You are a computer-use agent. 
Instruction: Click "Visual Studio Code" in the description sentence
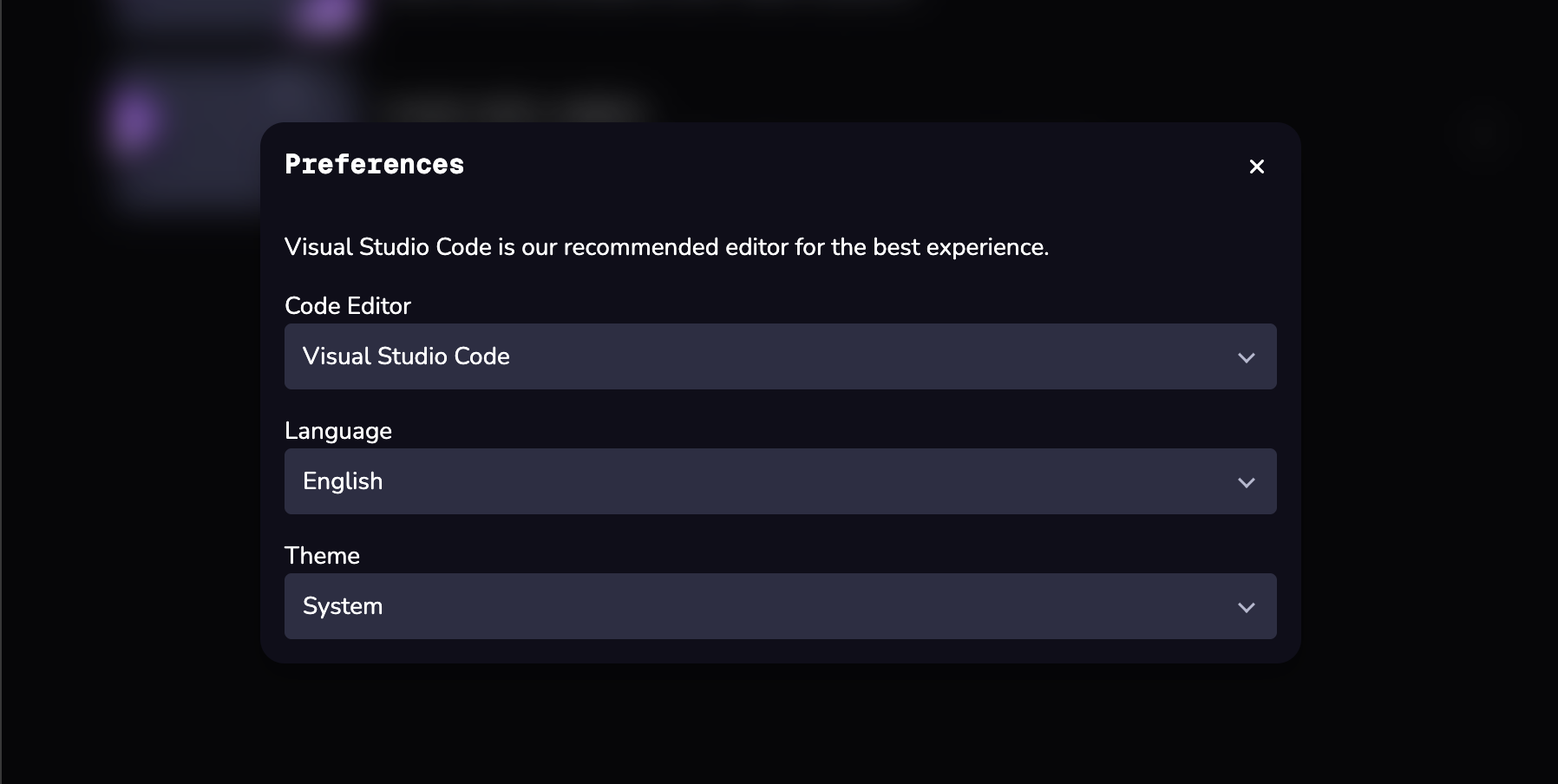pos(388,247)
